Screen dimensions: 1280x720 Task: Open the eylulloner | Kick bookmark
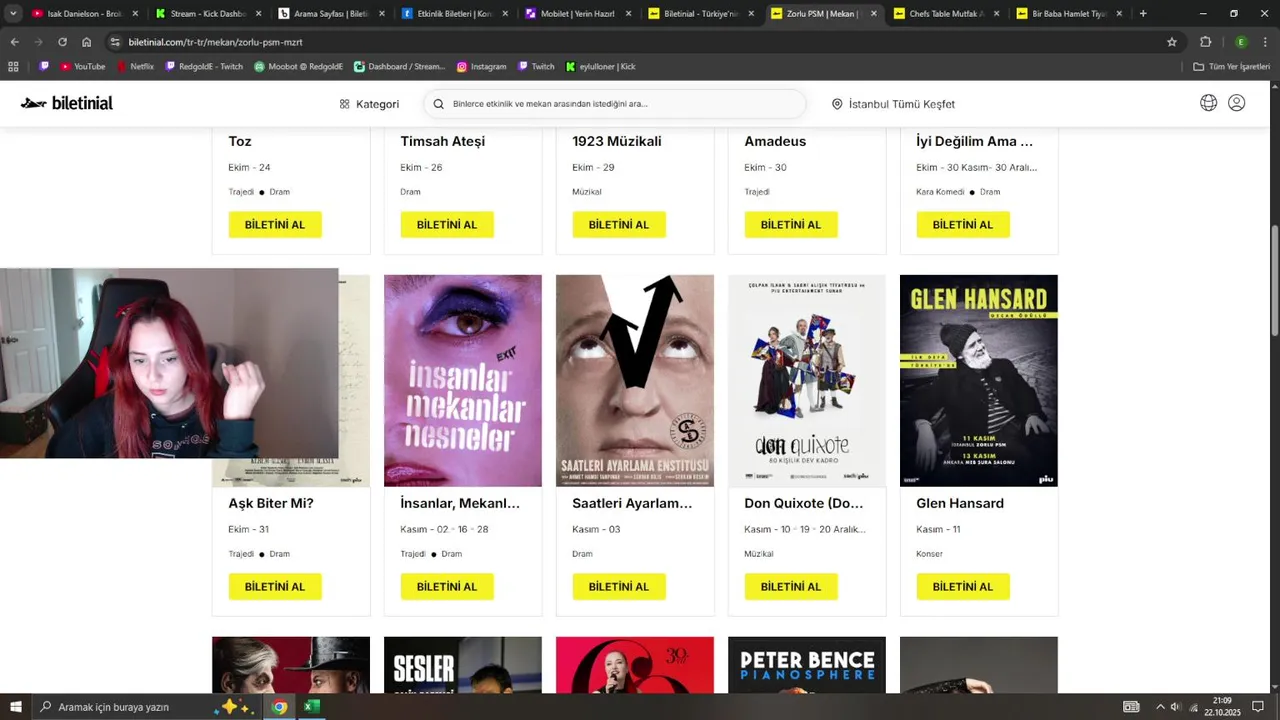point(600,66)
